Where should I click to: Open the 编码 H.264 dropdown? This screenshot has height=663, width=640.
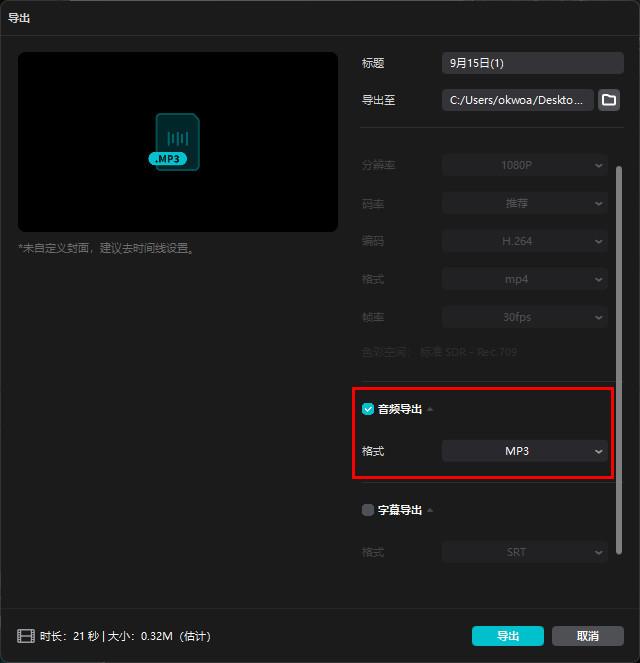(x=525, y=241)
